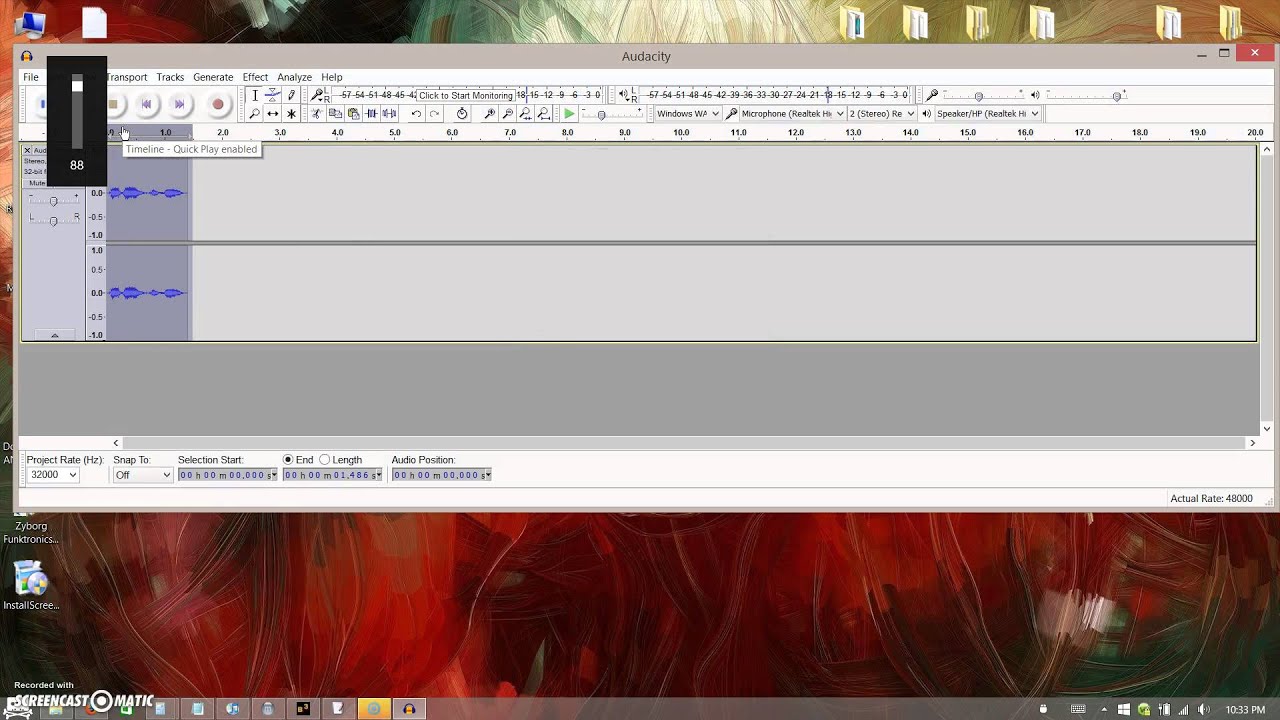Image resolution: width=1280 pixels, height=720 pixels.
Task: Click the Zoom In magnifier icon
Action: (x=489, y=114)
